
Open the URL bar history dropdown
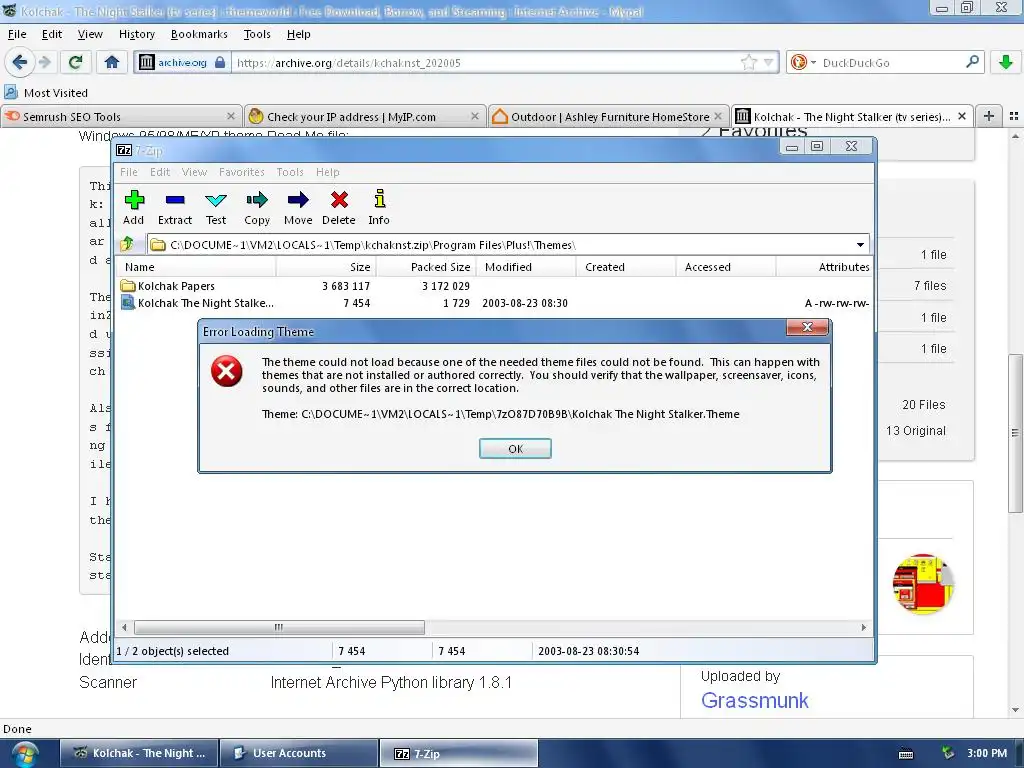[769, 62]
